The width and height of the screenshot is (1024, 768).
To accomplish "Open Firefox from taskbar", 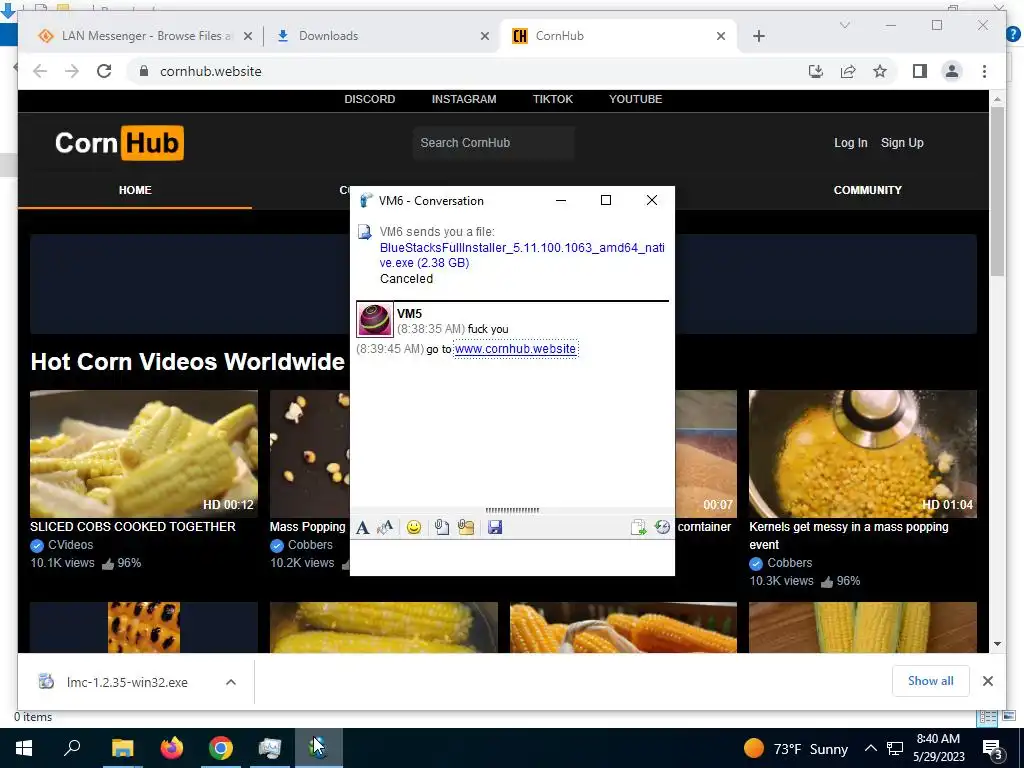I will (172, 748).
